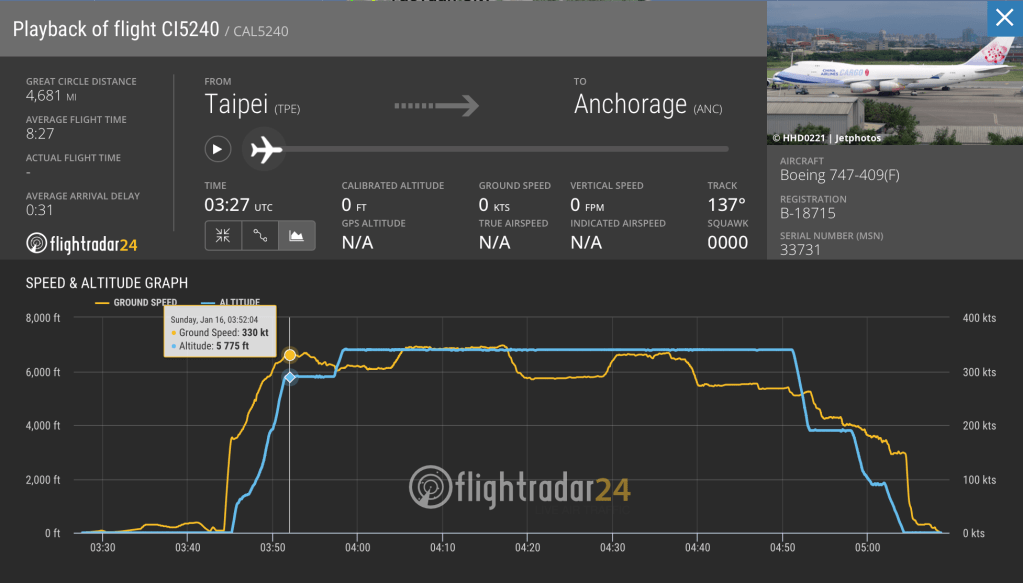Image resolution: width=1023 pixels, height=583 pixels.
Task: Click the Flightradar24 watermark in graph
Action: (520, 488)
